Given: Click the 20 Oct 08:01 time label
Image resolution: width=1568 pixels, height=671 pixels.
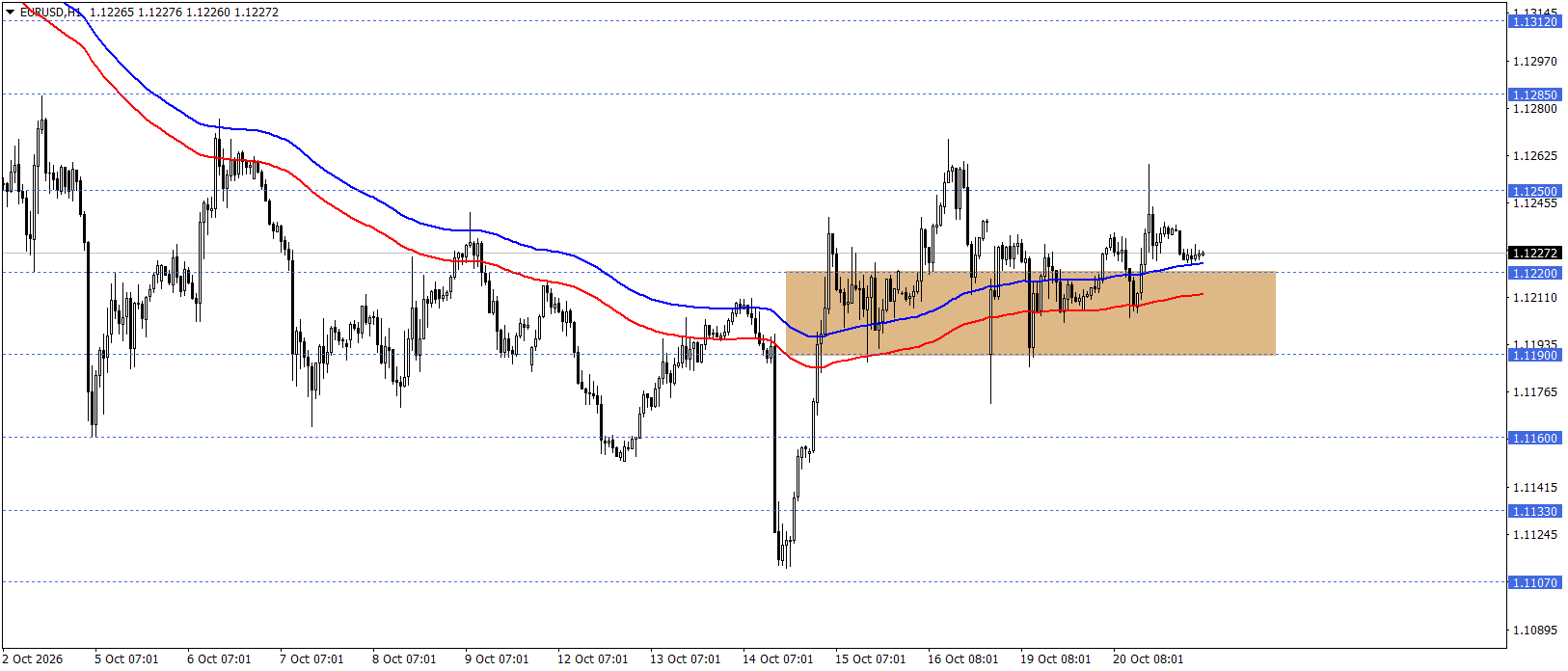Looking at the screenshot, I should [x=1149, y=658].
